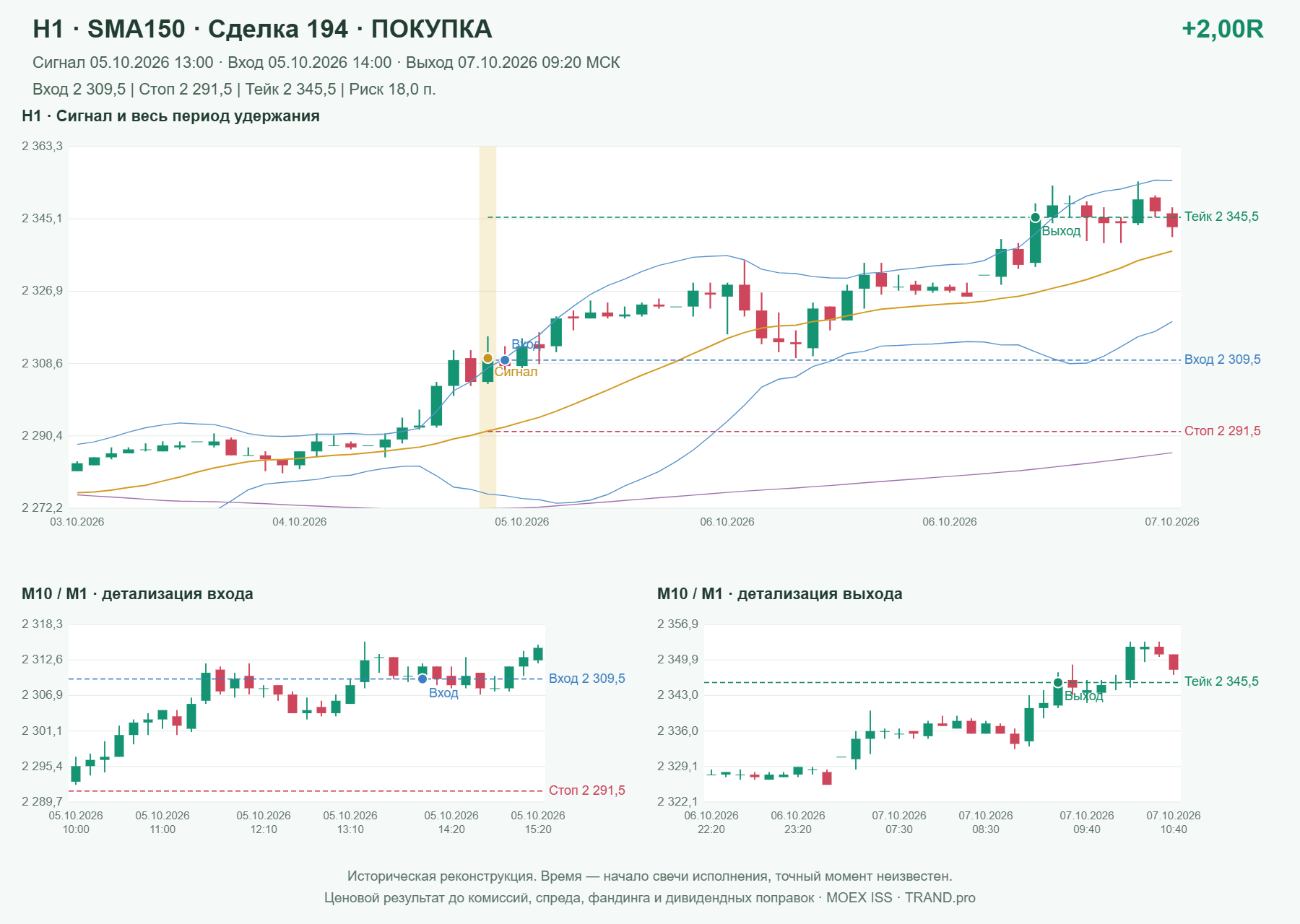This screenshot has height=924, width=1300.
Task: Click the 05.10.2026 date label on H1 axis
Action: [521, 522]
